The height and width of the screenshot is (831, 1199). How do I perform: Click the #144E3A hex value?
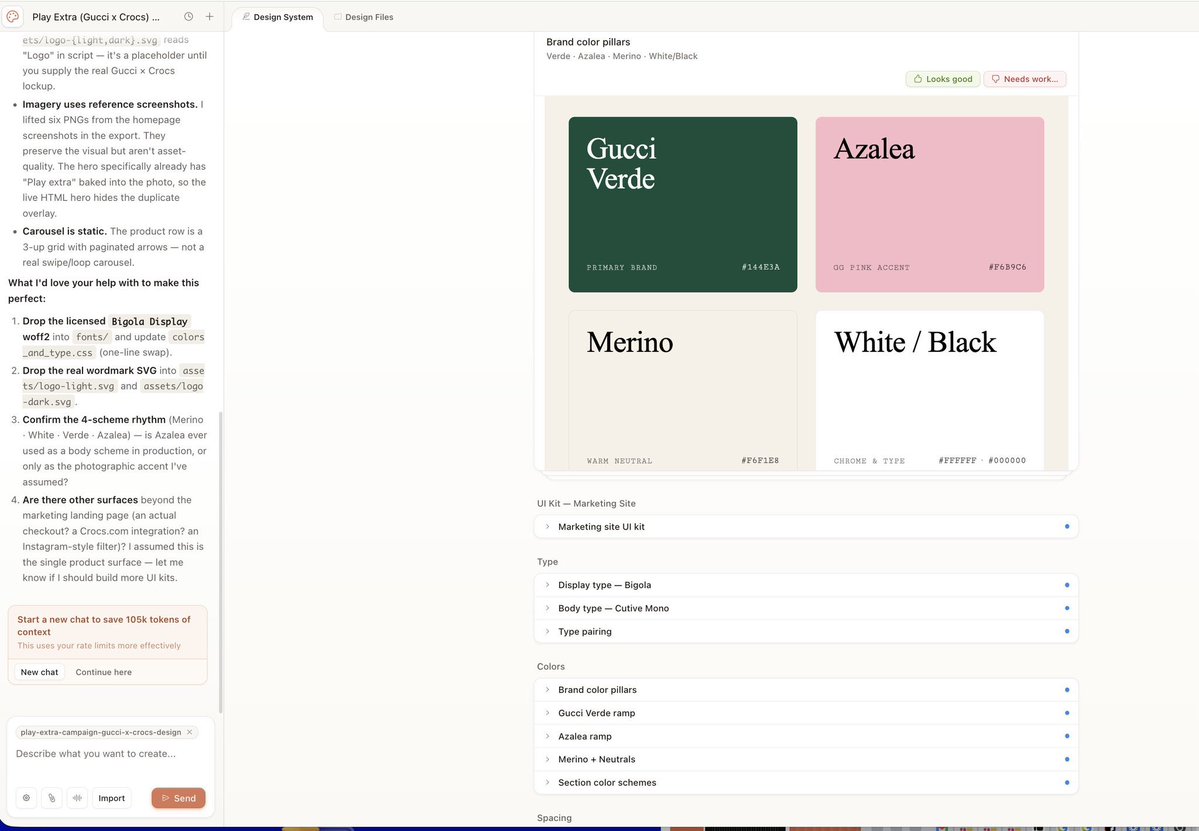761,267
